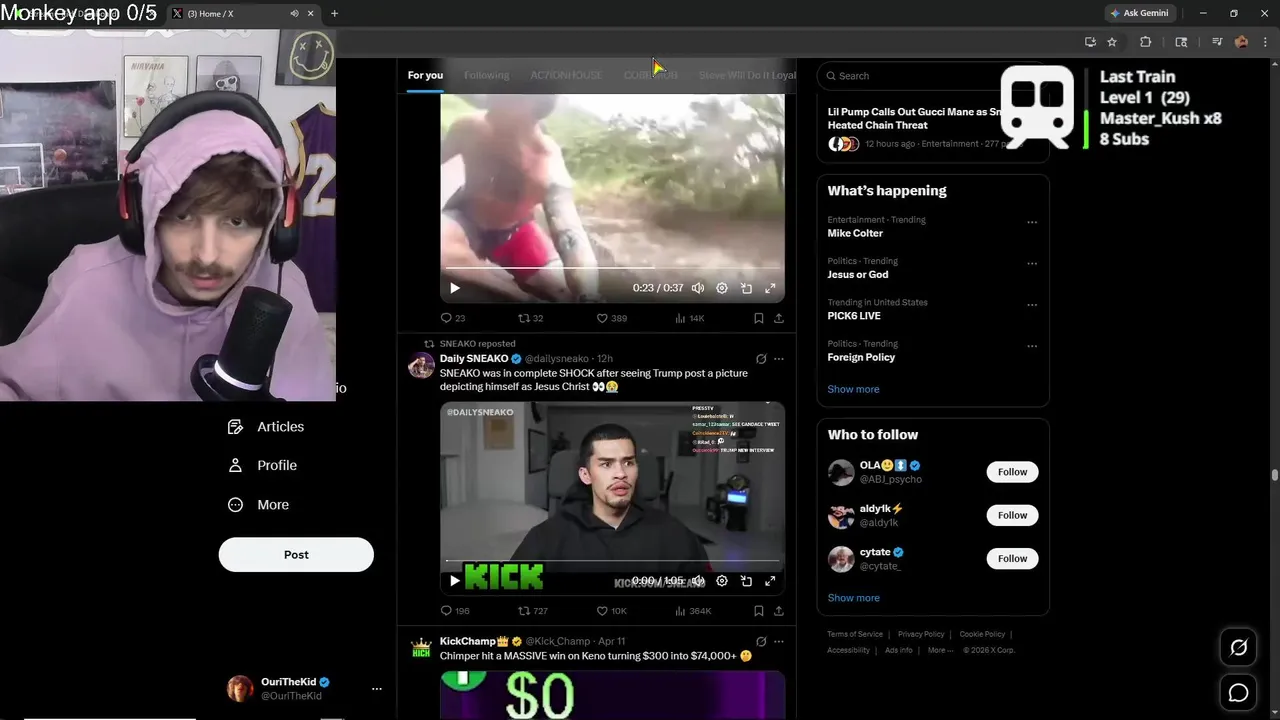The width and height of the screenshot is (1280, 720).
Task: Open KickChamp profile avatar
Action: (x=421, y=648)
